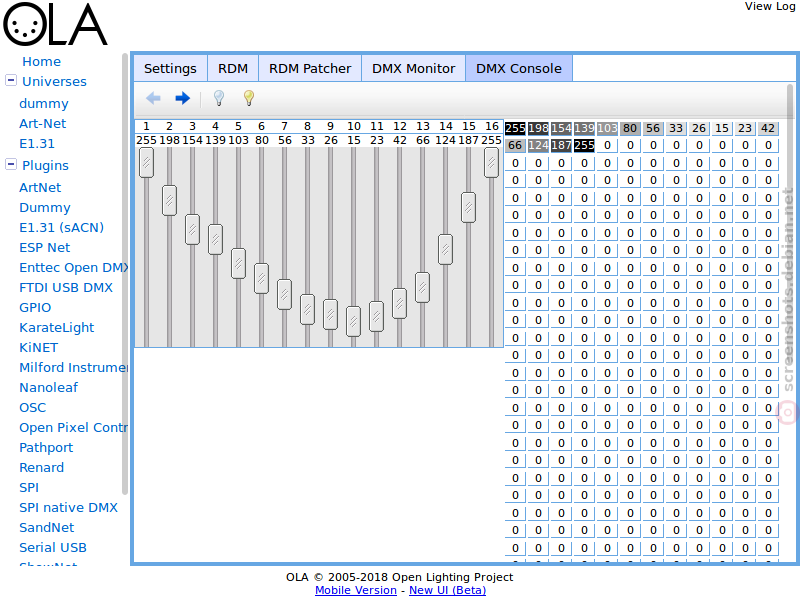Click channel 9 value 26 above slider

pos(331,140)
